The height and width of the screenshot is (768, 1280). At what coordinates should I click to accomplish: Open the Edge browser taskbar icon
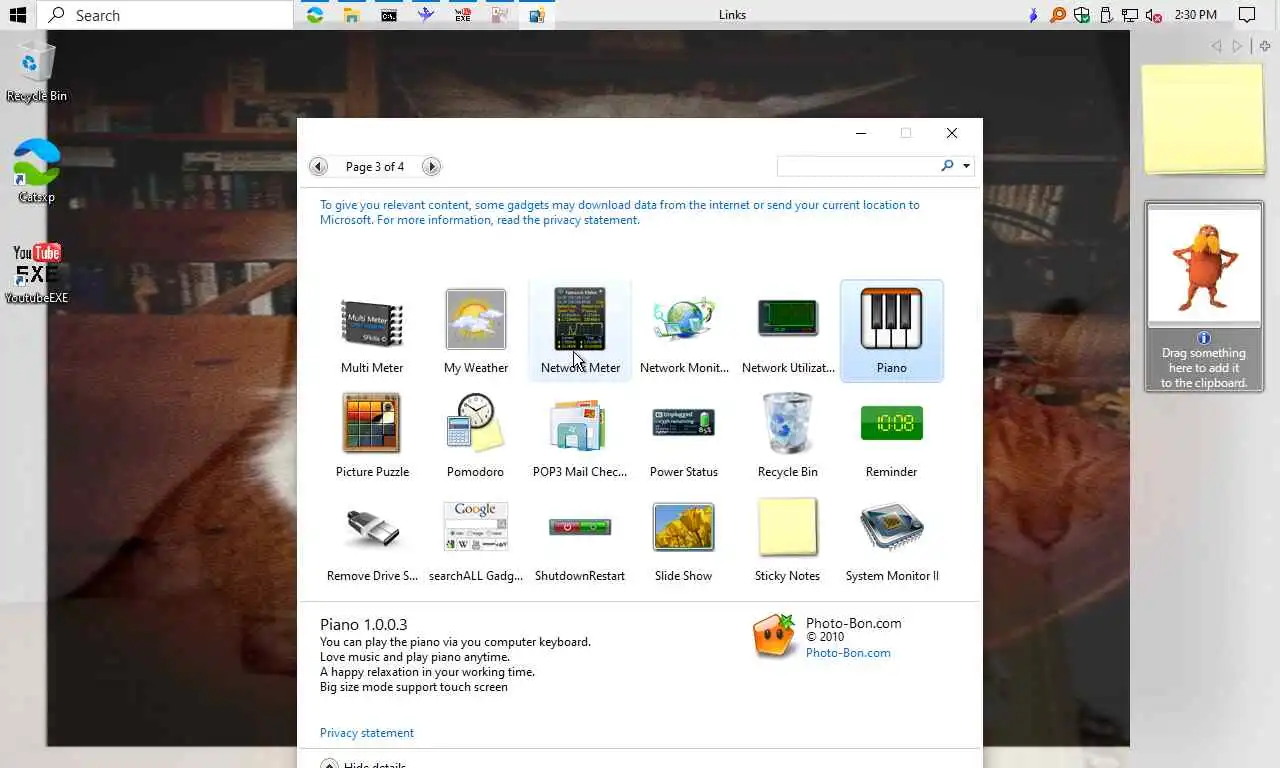(315, 15)
